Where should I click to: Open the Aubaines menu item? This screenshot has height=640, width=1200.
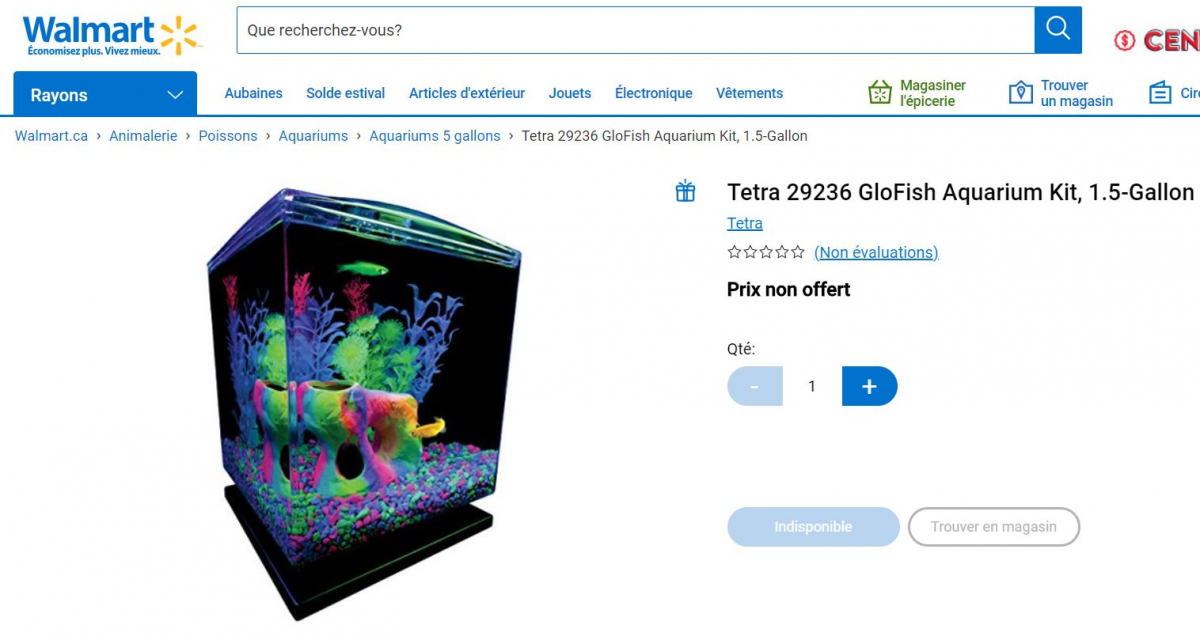pos(253,93)
